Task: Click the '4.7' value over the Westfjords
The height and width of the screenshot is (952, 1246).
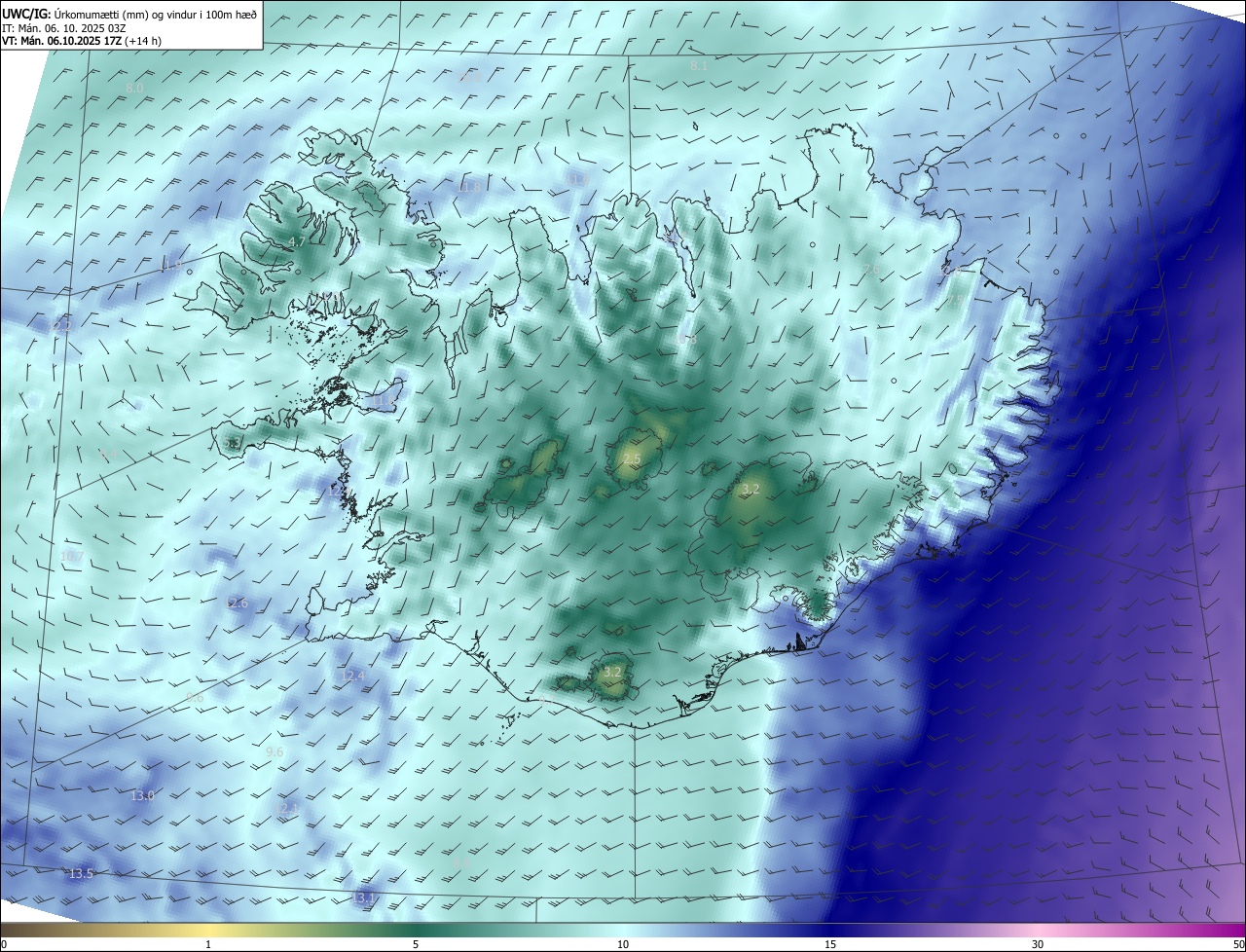Action: [297, 241]
